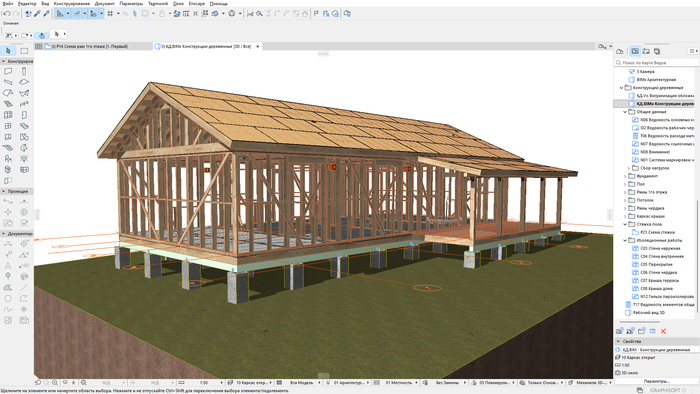Close the КД.BIMx Конструкции деревянные tab
The image size is (700, 394).
258,46
